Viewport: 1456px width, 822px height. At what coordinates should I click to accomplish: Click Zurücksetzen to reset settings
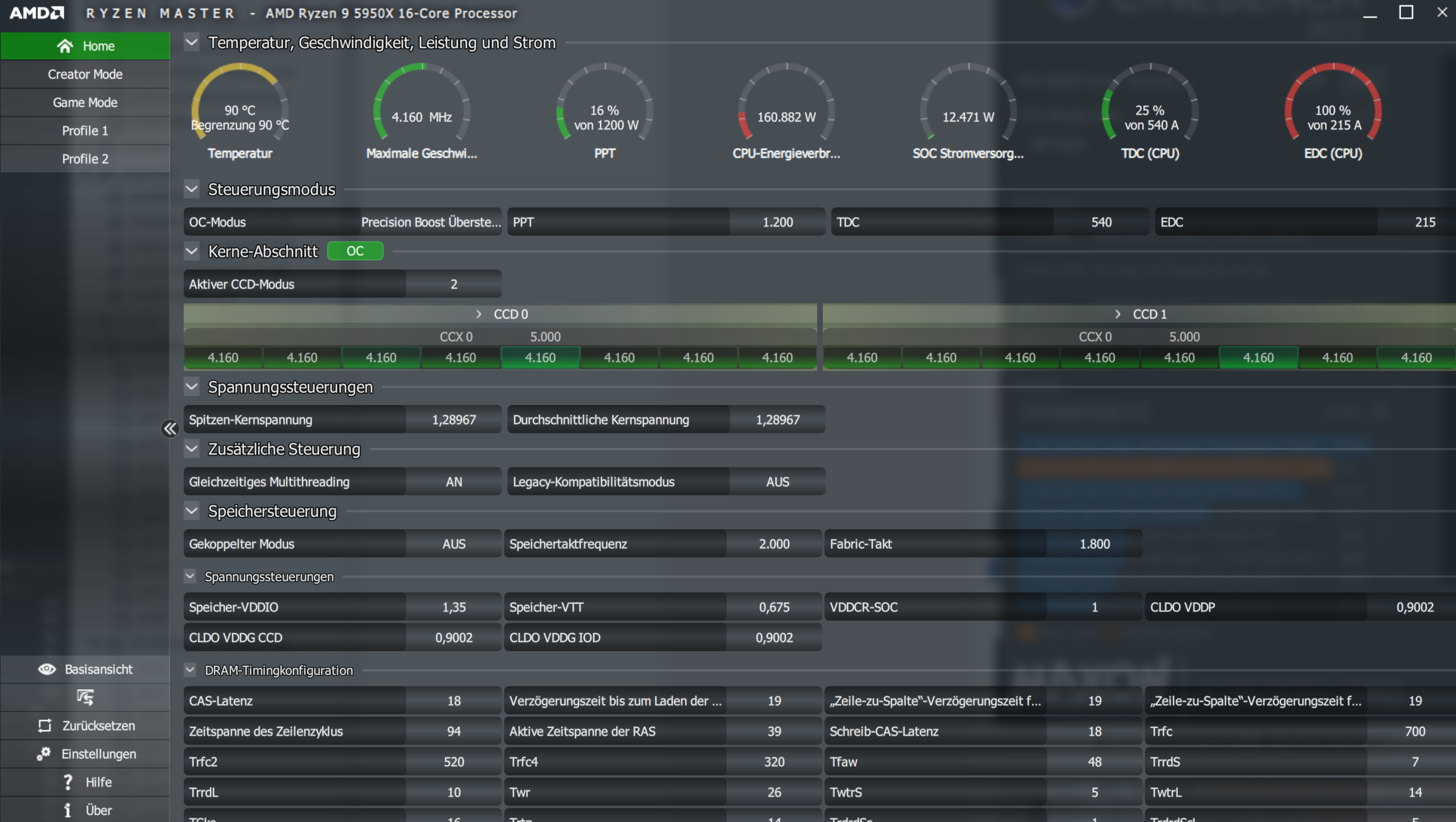(85, 726)
